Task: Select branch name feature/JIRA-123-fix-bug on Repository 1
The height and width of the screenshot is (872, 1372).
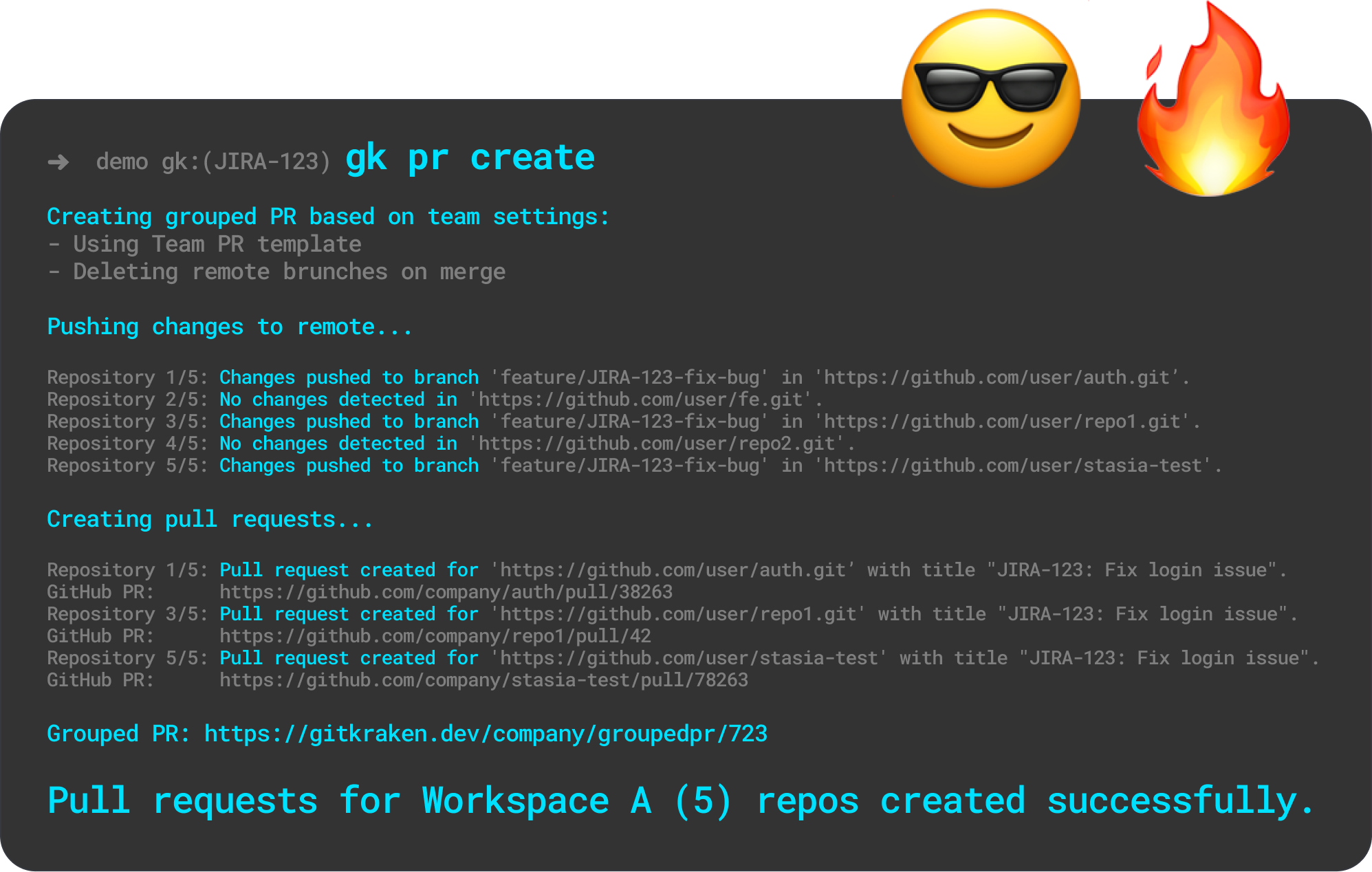Action: pyautogui.click(x=627, y=377)
